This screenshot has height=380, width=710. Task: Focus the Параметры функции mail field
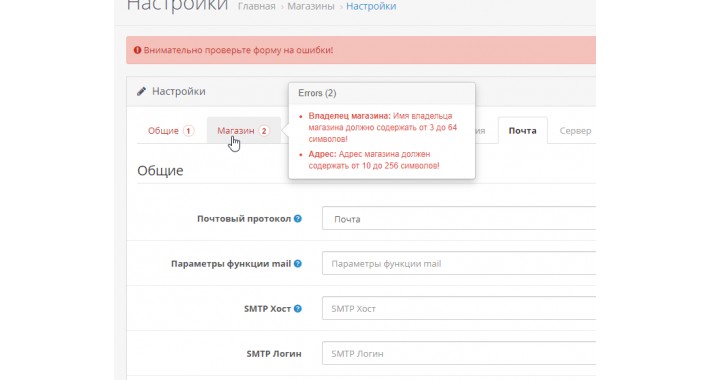click(x=459, y=263)
